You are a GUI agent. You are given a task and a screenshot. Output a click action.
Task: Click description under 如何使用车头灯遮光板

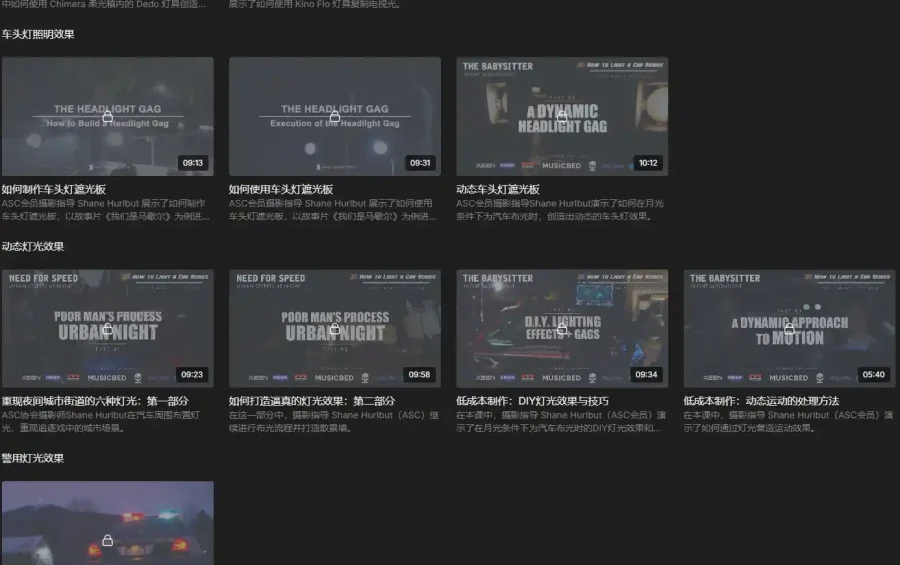pos(332,210)
